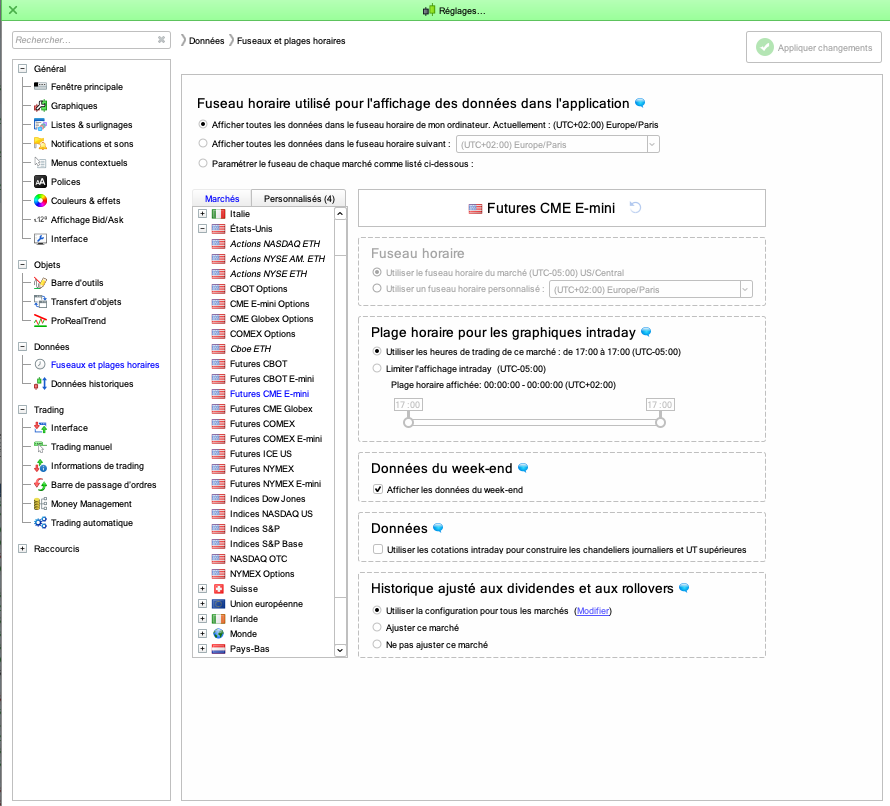Image resolution: width=890 pixels, height=806 pixels.
Task: Click right handle of intraday range slider
Action: (x=660, y=422)
